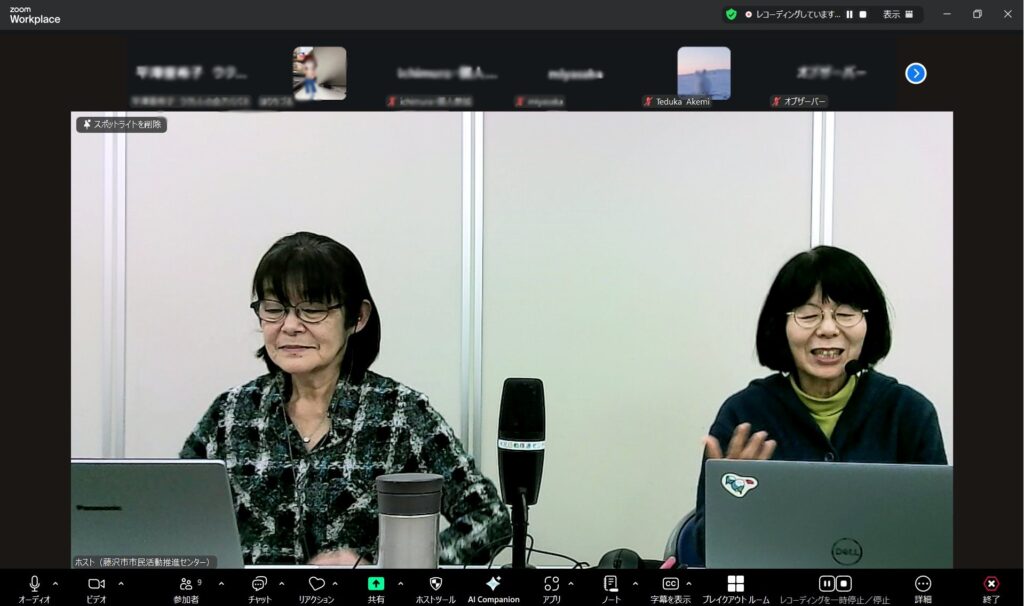Open the アプリ apps icon
Screen dimensions: 1024x606
click(551, 584)
